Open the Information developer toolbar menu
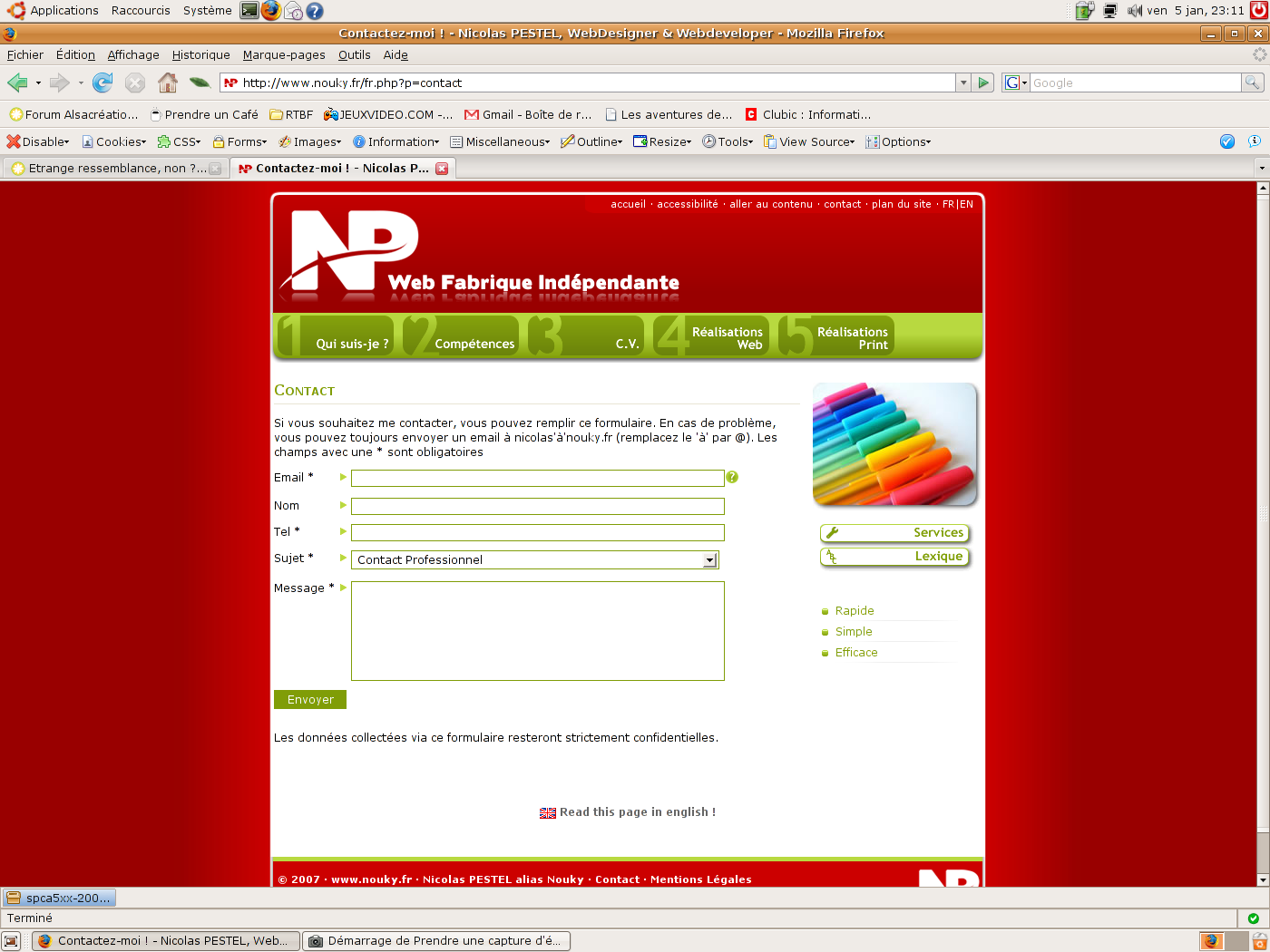This screenshot has width=1270, height=952. [x=396, y=141]
